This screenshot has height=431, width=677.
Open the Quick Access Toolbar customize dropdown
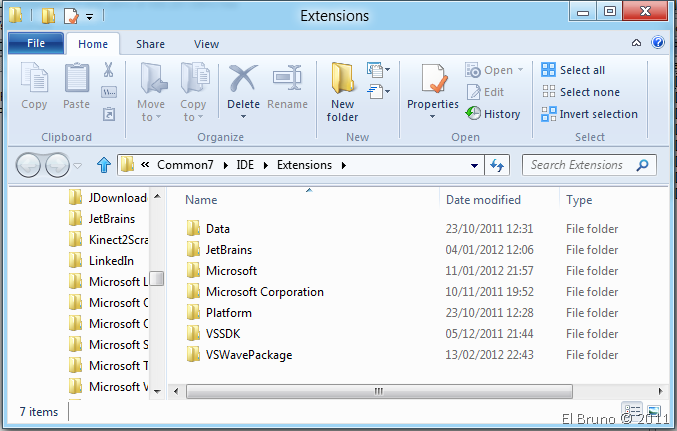click(x=89, y=16)
